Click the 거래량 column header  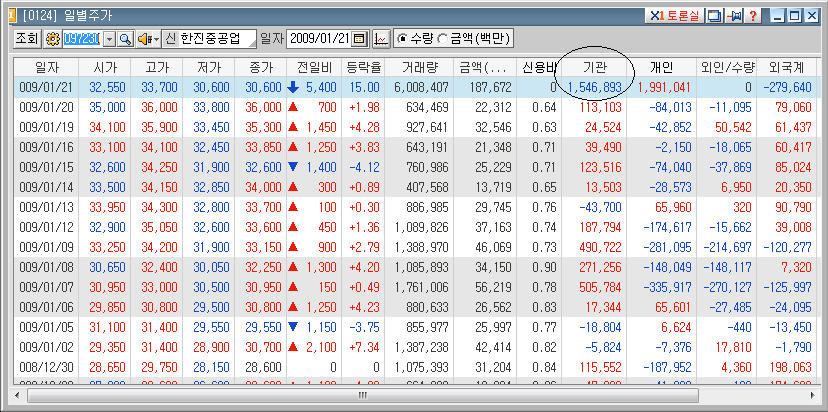[x=419, y=67]
